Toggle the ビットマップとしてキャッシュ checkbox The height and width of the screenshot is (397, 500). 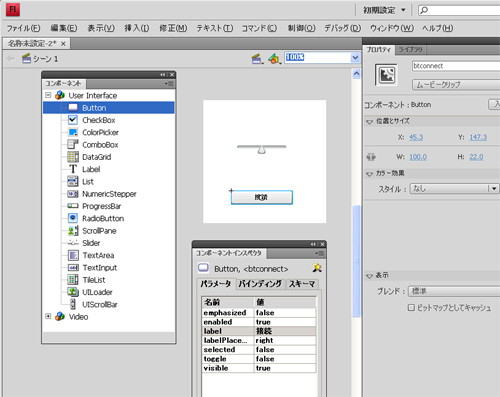pos(411,307)
